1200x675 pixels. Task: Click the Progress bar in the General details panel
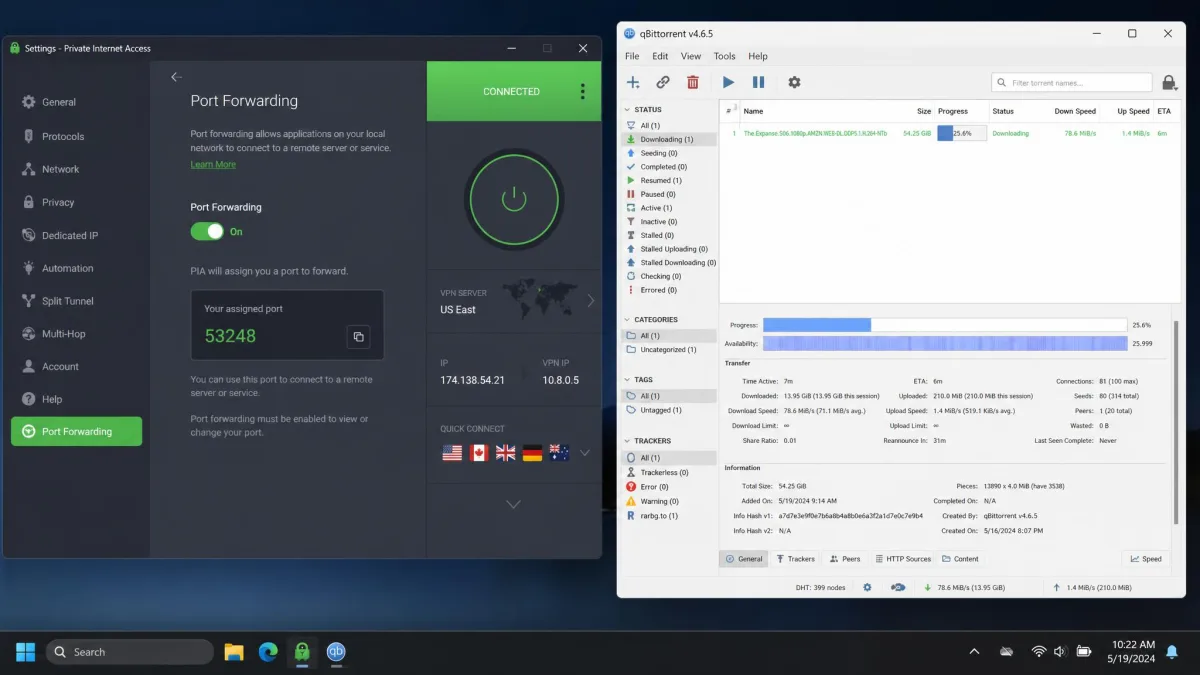click(945, 325)
